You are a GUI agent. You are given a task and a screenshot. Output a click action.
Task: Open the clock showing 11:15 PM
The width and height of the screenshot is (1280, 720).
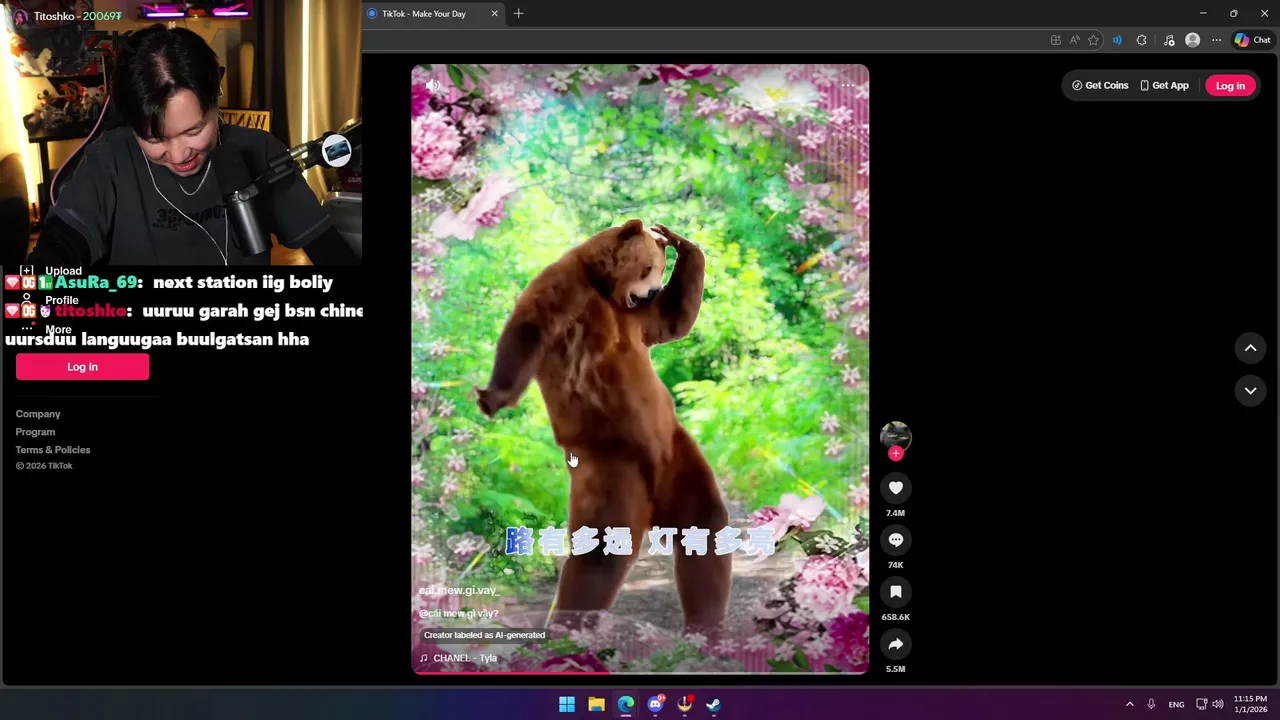pos(1250,704)
